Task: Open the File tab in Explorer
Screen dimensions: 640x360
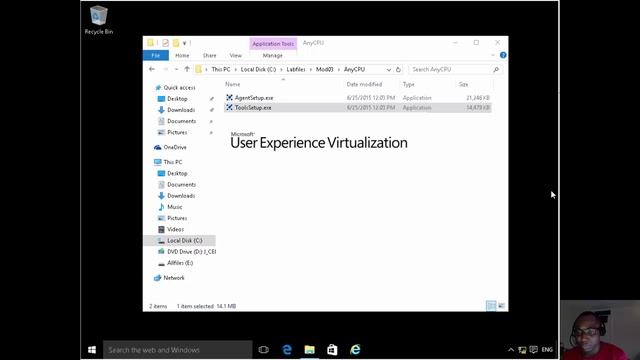Action: point(156,56)
